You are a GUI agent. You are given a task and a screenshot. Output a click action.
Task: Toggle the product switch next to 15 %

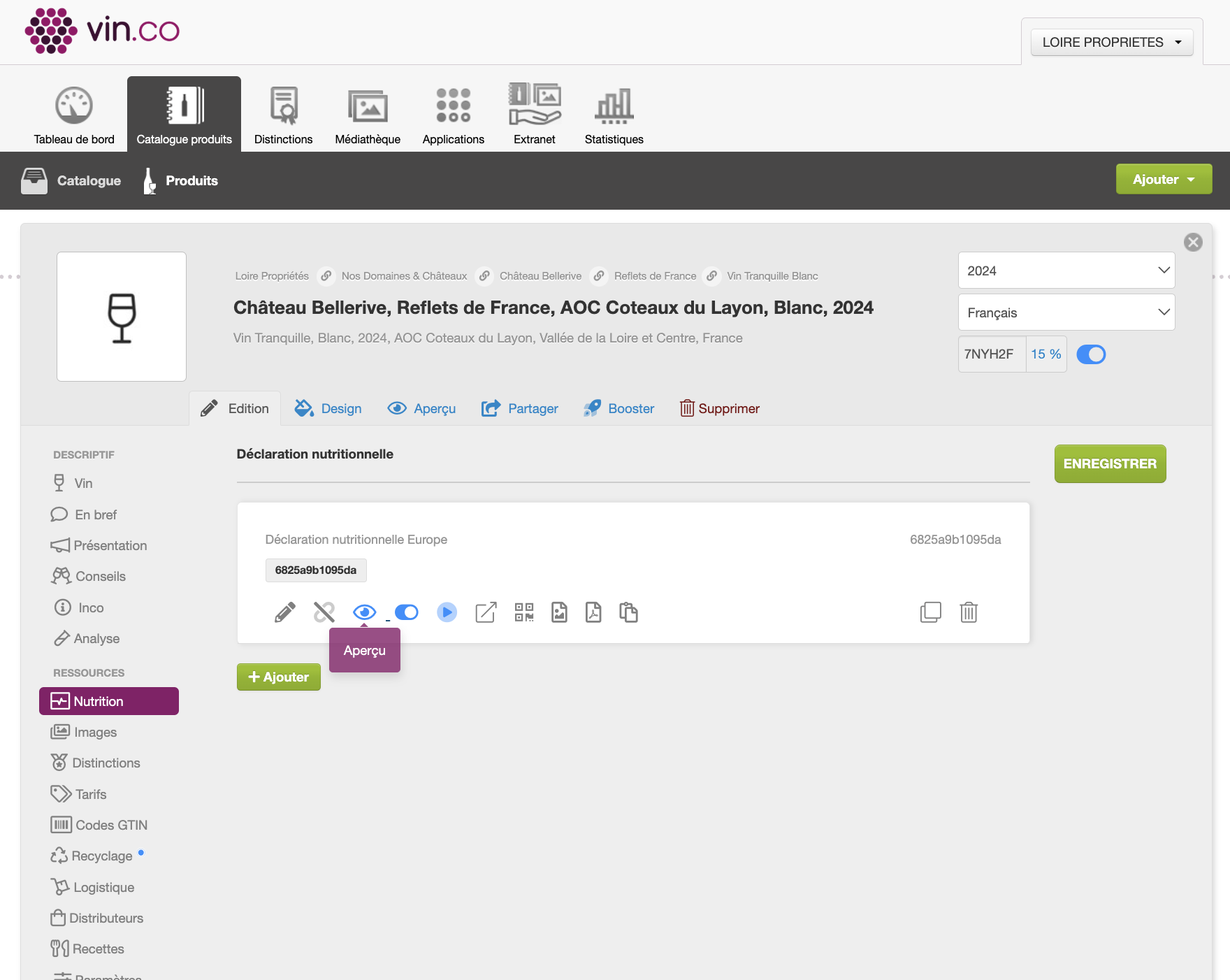1091,354
